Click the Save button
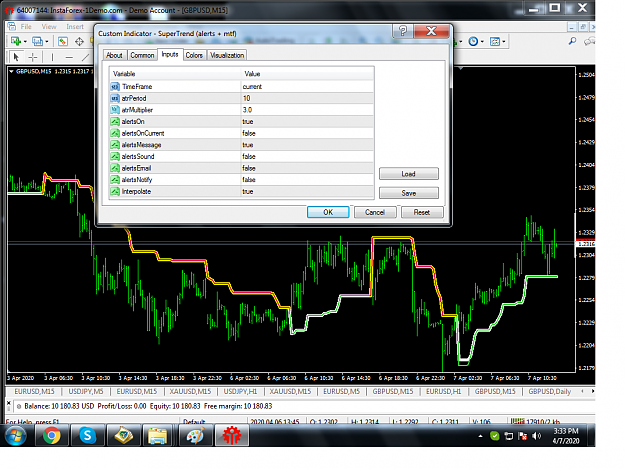The height and width of the screenshot is (469, 625). click(409, 193)
